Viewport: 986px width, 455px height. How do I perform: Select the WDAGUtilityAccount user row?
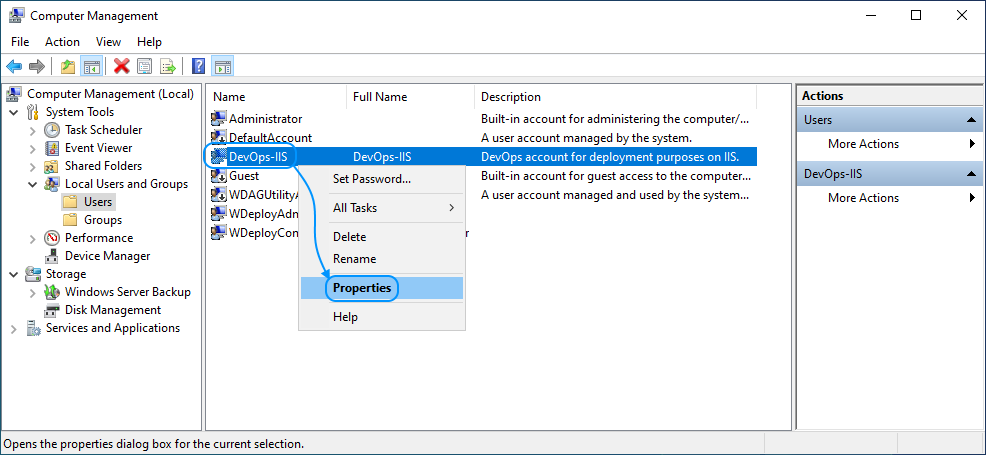coord(254,195)
